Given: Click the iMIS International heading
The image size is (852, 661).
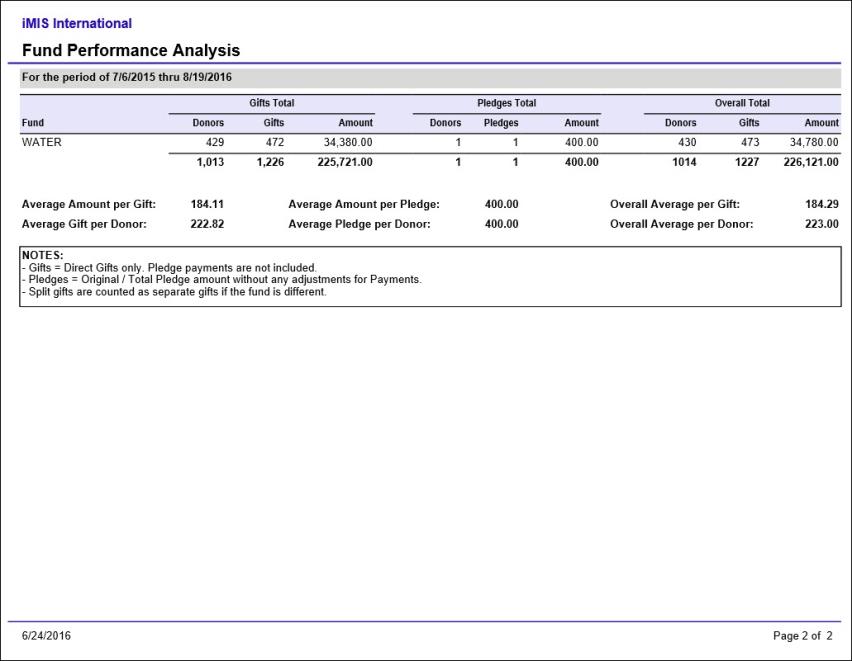Looking at the screenshot, I should [77, 23].
